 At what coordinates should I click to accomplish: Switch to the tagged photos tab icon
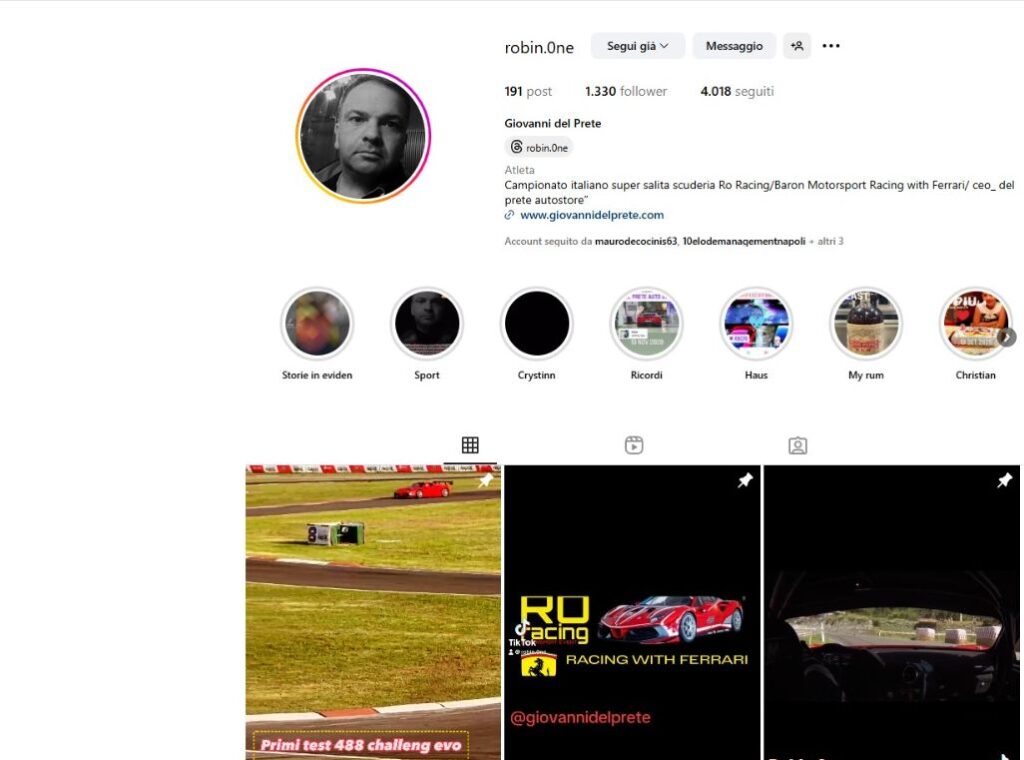[797, 445]
